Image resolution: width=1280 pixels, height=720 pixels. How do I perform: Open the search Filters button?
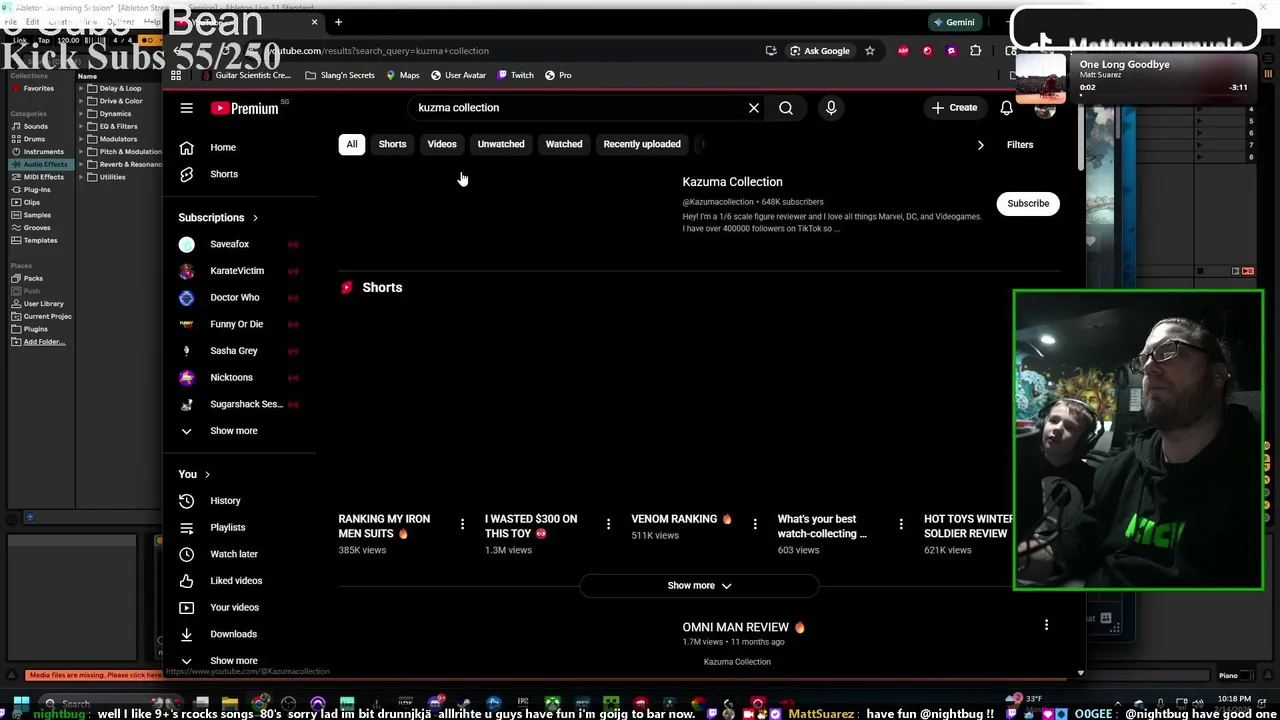(1020, 145)
